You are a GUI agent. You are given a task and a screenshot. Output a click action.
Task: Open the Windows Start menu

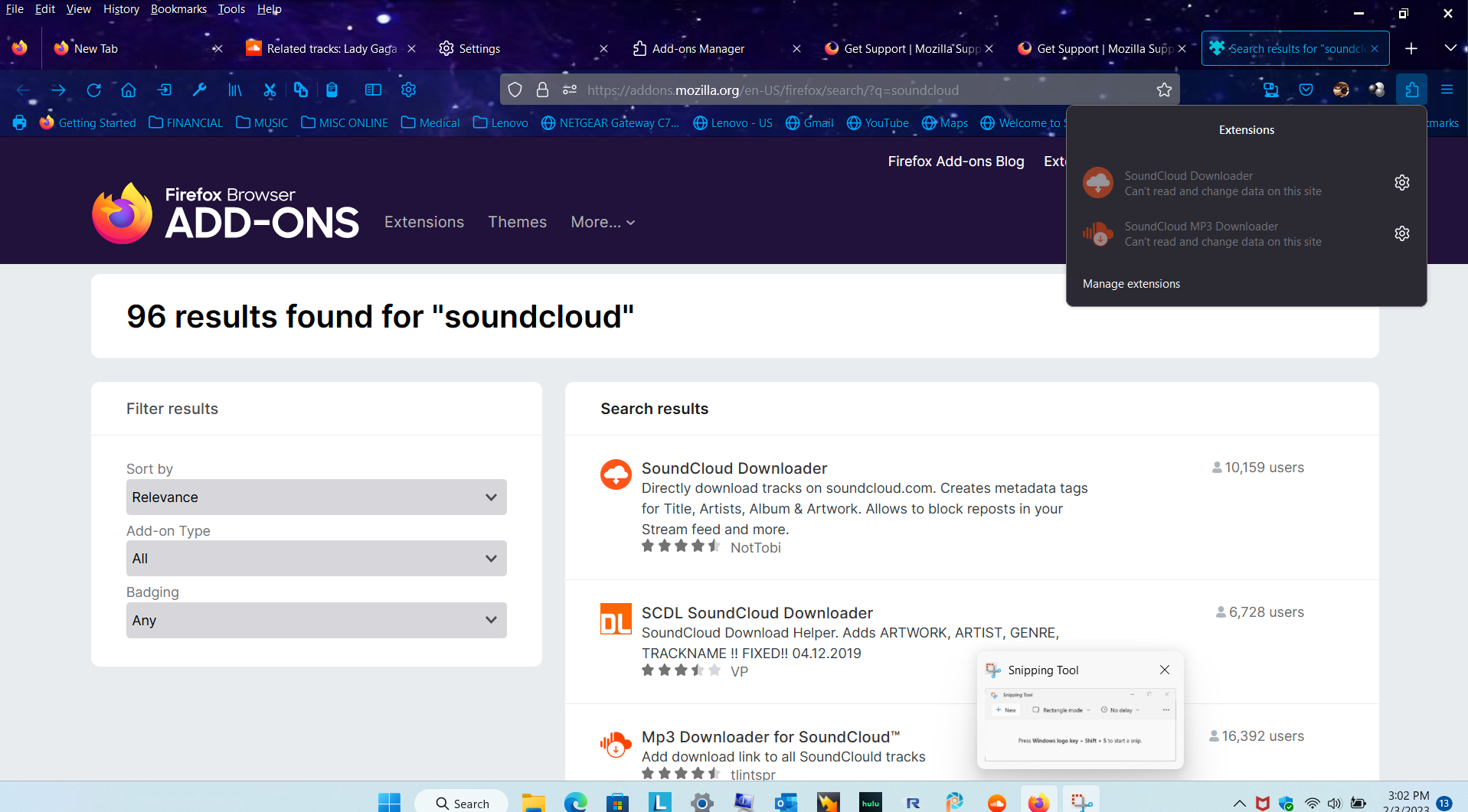(389, 803)
